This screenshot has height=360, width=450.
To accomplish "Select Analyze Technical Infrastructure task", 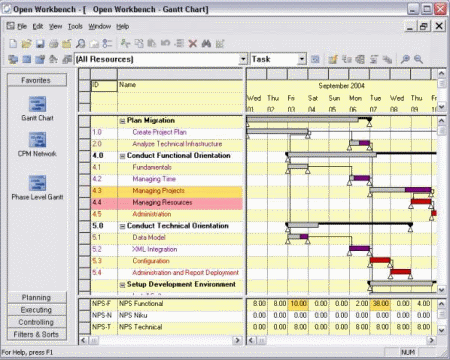I will [x=177, y=144].
